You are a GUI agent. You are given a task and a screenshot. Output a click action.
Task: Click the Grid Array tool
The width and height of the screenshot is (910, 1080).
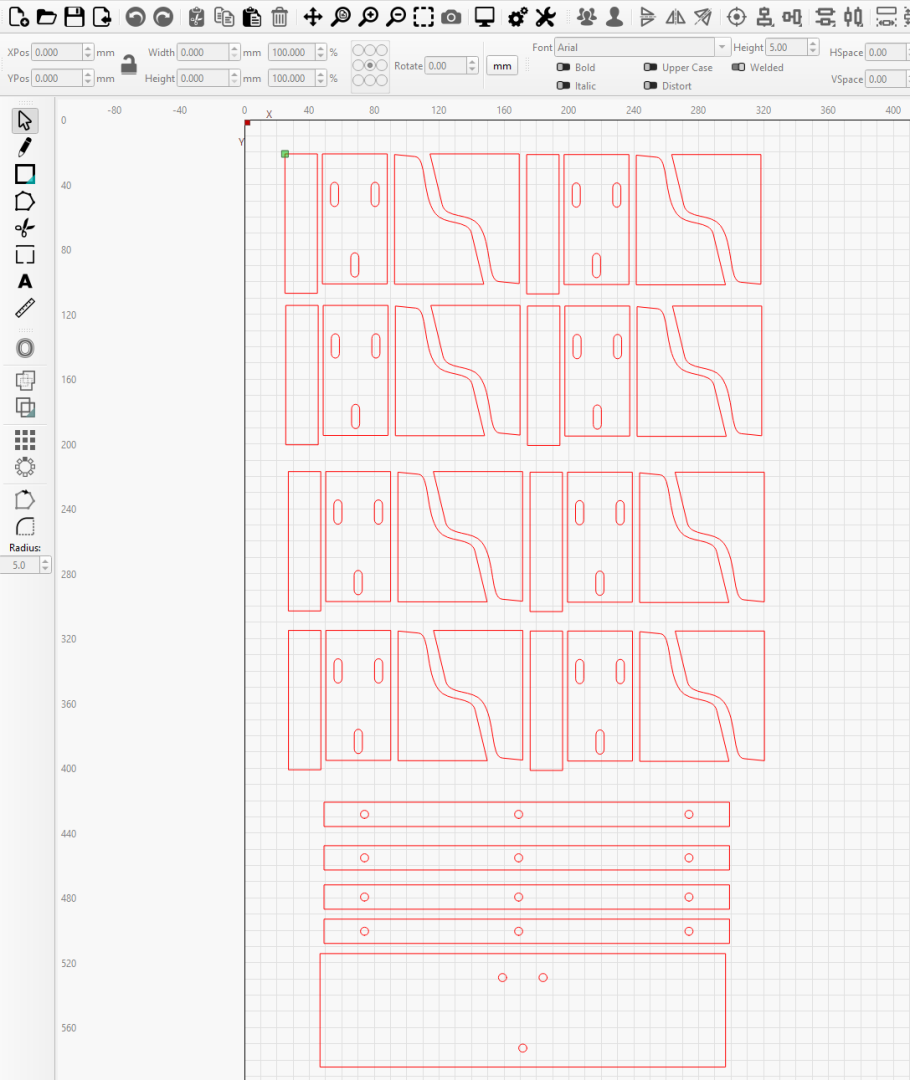pyautogui.click(x=25, y=439)
